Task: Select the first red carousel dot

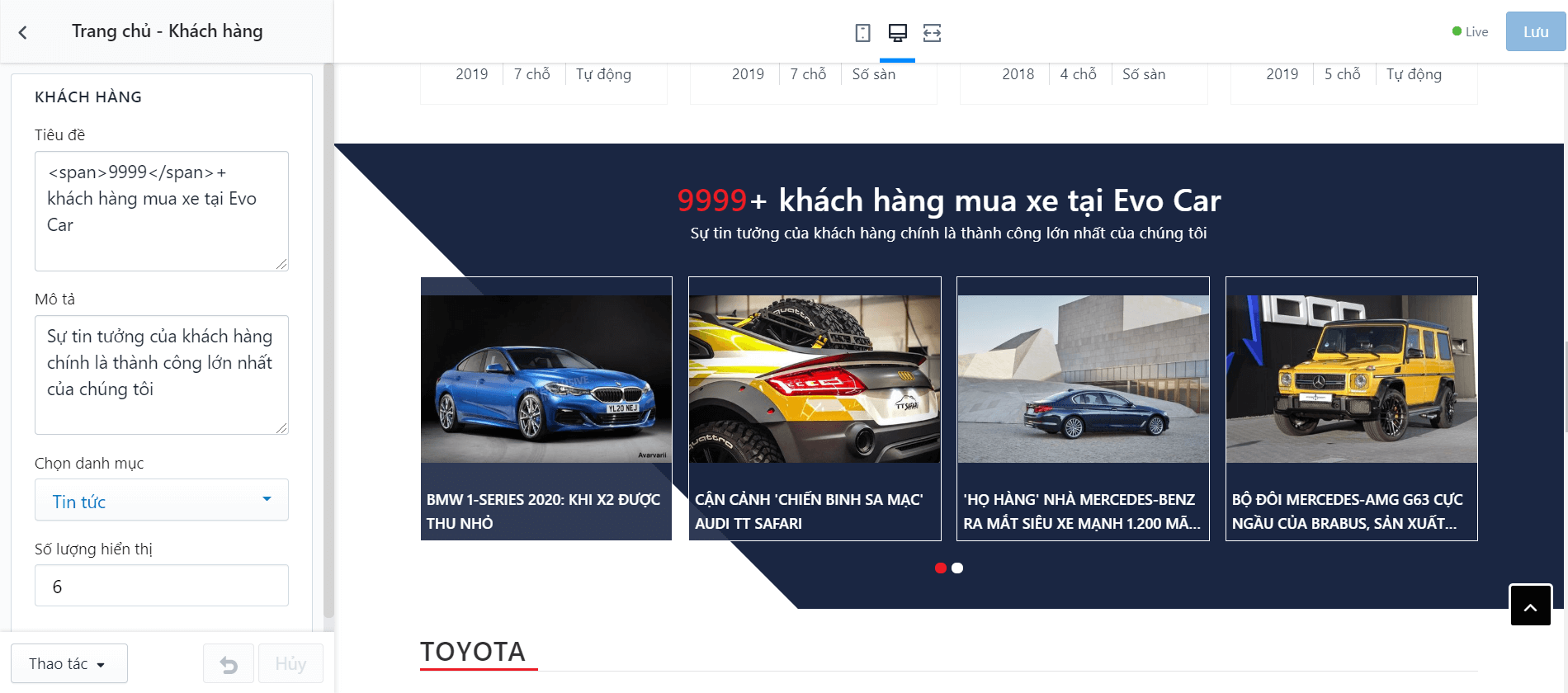Action: [x=940, y=568]
